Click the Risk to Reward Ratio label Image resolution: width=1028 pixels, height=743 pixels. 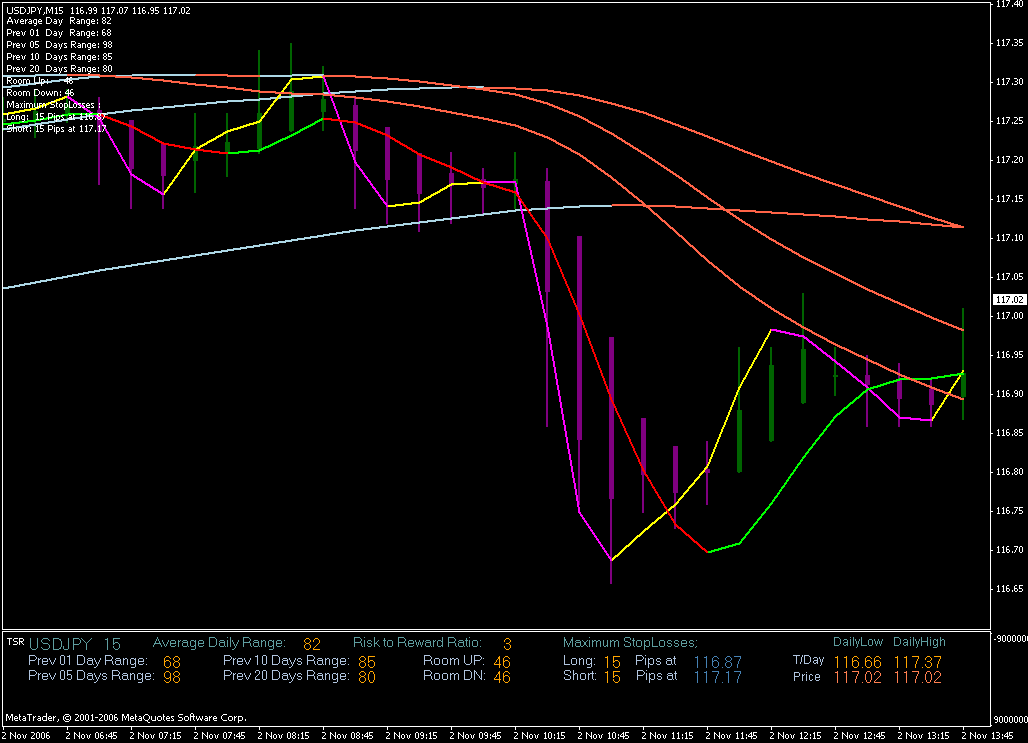pyautogui.click(x=417, y=643)
